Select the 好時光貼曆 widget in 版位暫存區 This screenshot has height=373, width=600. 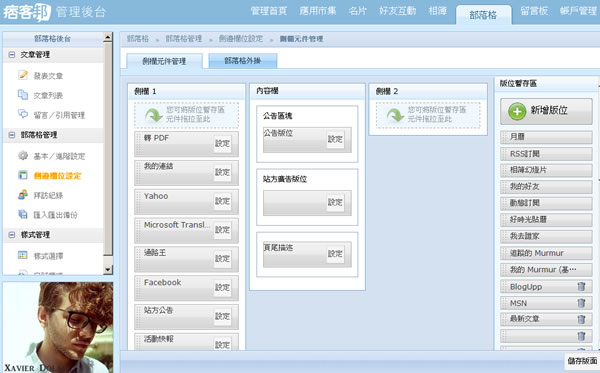coord(546,220)
